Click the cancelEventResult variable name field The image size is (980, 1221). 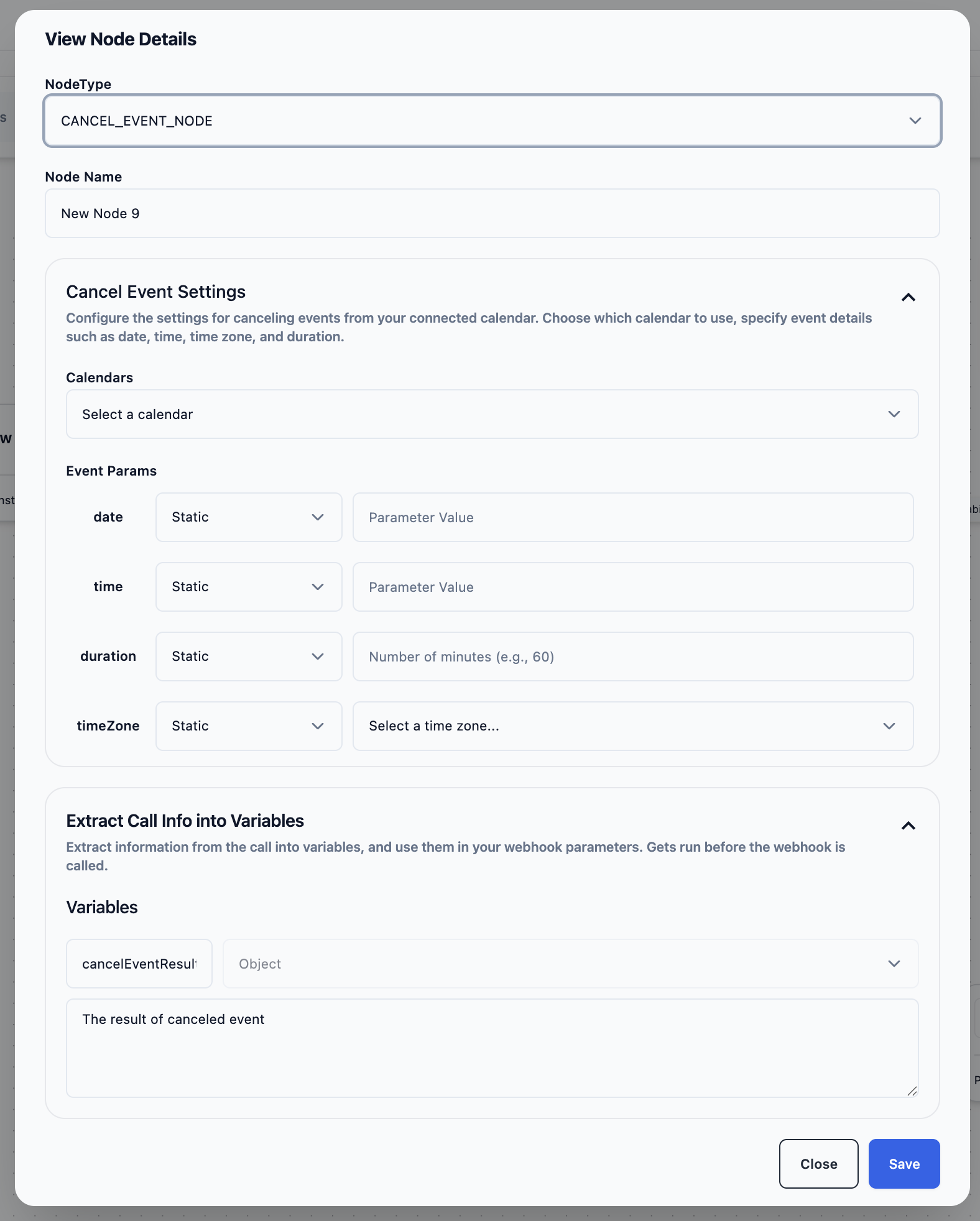[x=139, y=964]
